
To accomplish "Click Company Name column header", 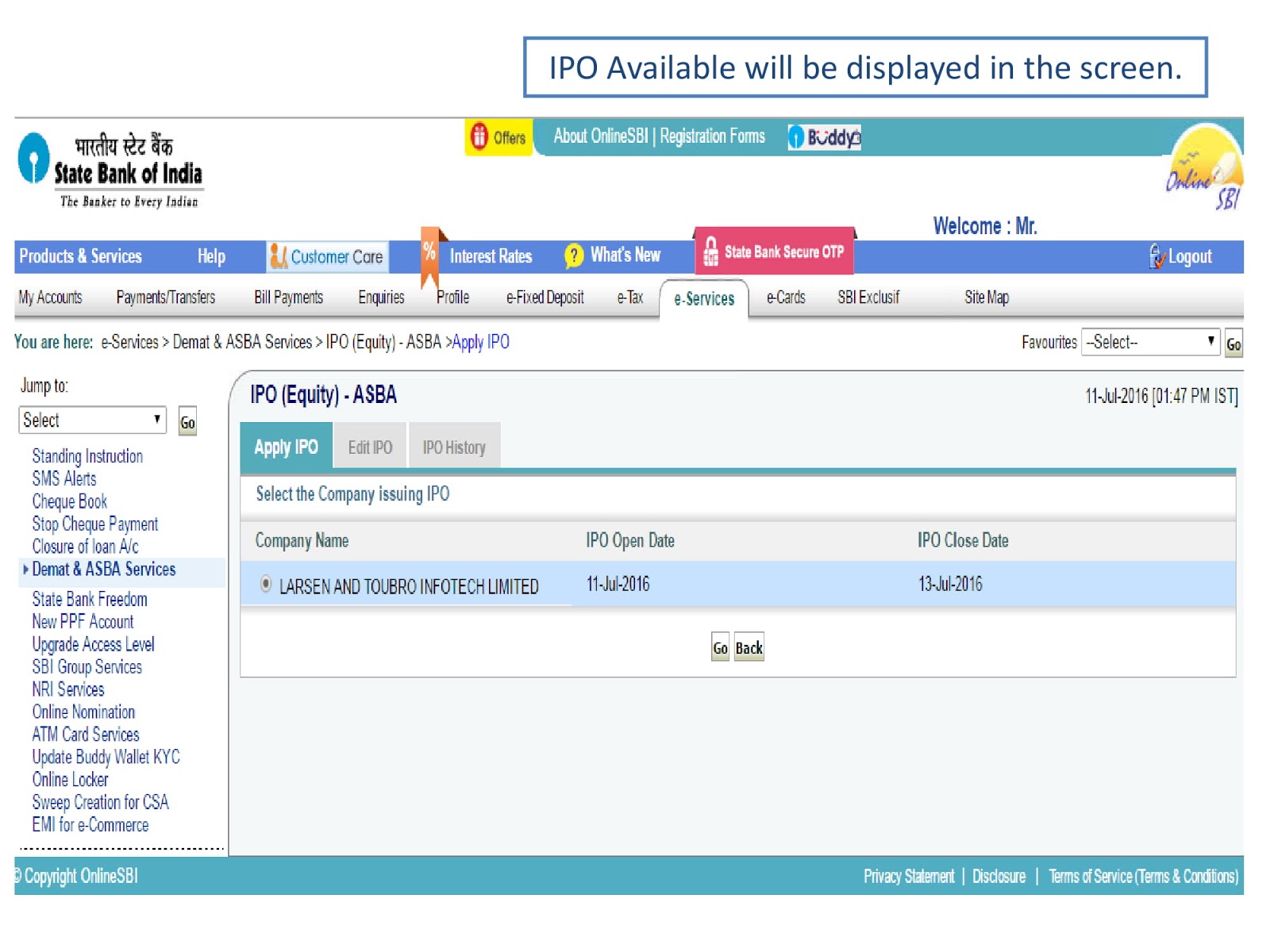I will click(x=302, y=541).
